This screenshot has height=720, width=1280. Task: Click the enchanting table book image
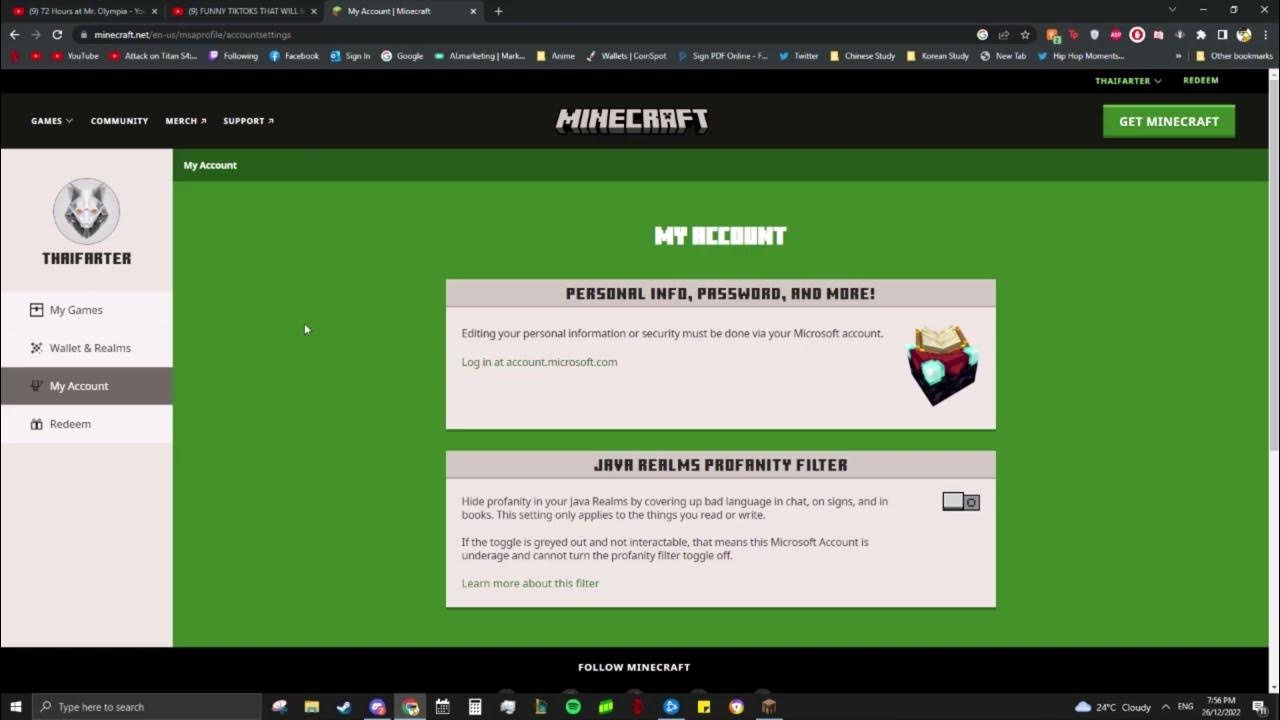(x=942, y=364)
